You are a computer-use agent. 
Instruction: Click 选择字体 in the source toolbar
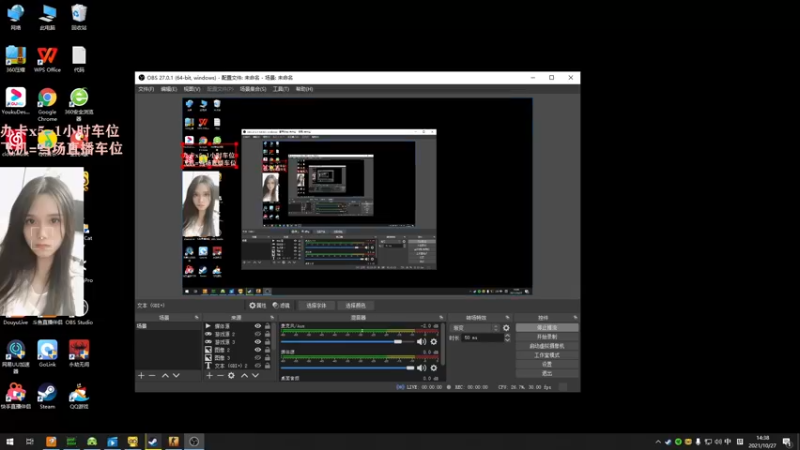[x=316, y=305]
